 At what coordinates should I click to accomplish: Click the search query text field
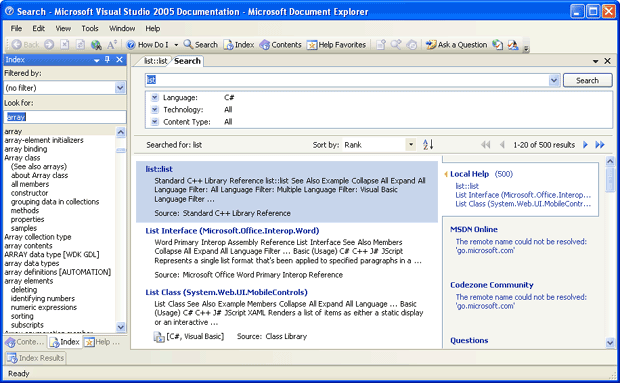tap(348, 80)
